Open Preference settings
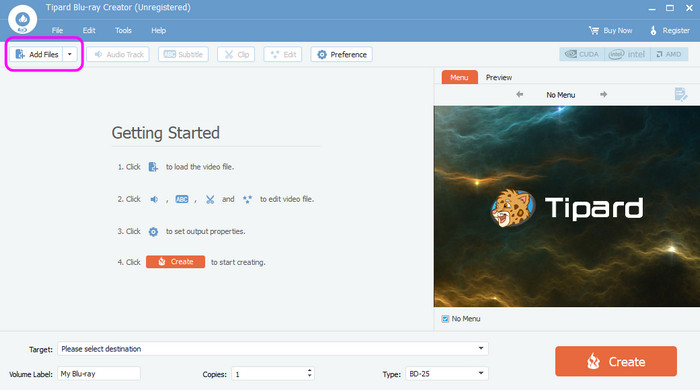This screenshot has width=700, height=390. tap(342, 54)
